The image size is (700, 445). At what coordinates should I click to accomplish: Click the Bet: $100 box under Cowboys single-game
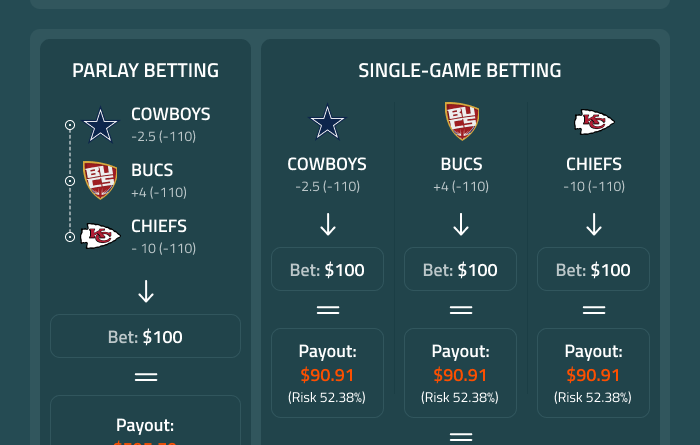pos(327,270)
